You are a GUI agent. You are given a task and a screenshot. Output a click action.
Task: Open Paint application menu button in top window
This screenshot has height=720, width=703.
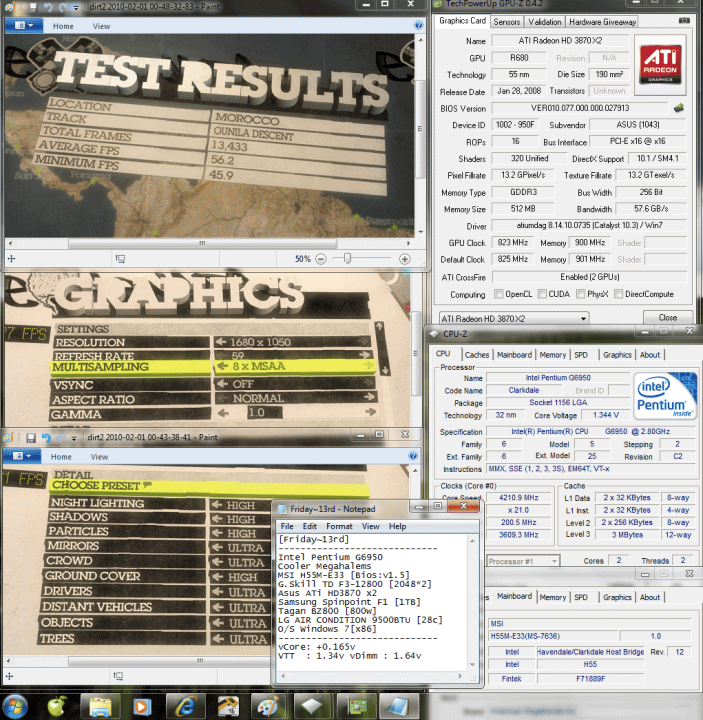(23, 25)
